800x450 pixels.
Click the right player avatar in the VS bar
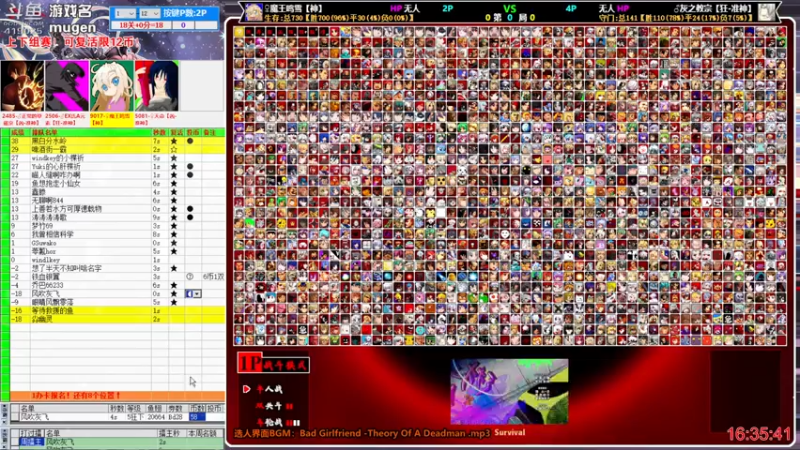coord(767,12)
